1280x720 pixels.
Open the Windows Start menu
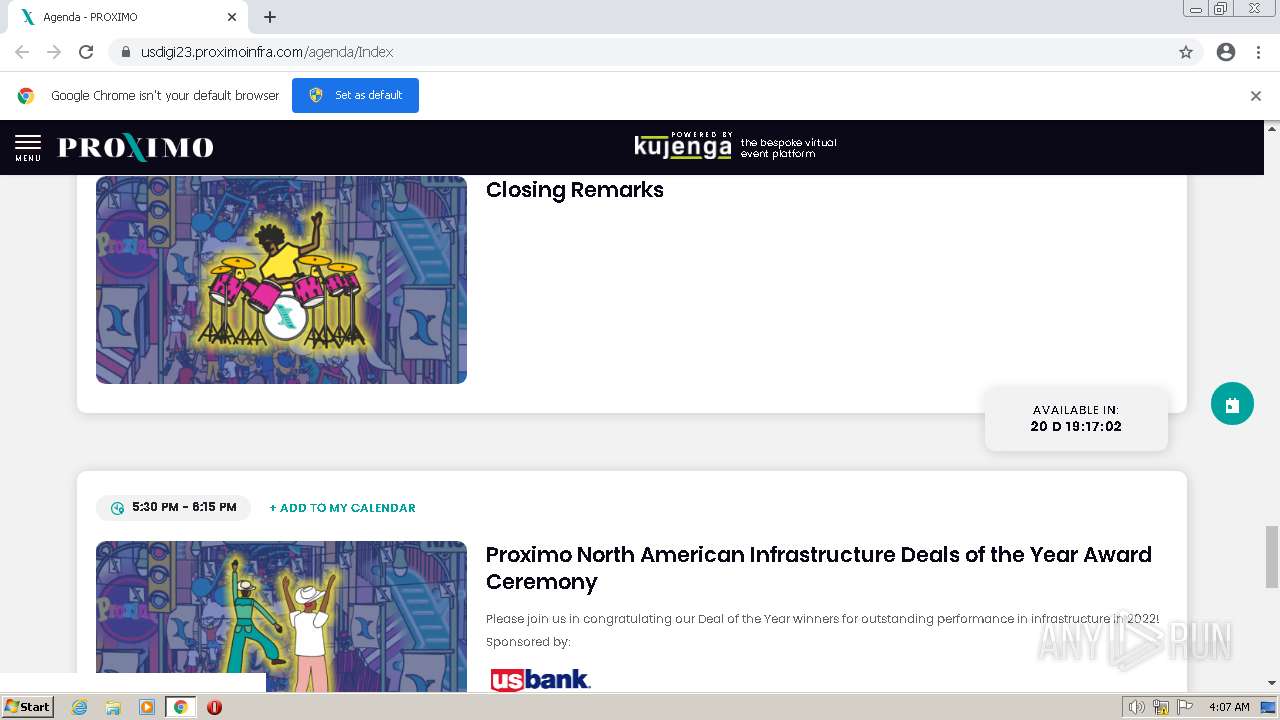tap(28, 707)
